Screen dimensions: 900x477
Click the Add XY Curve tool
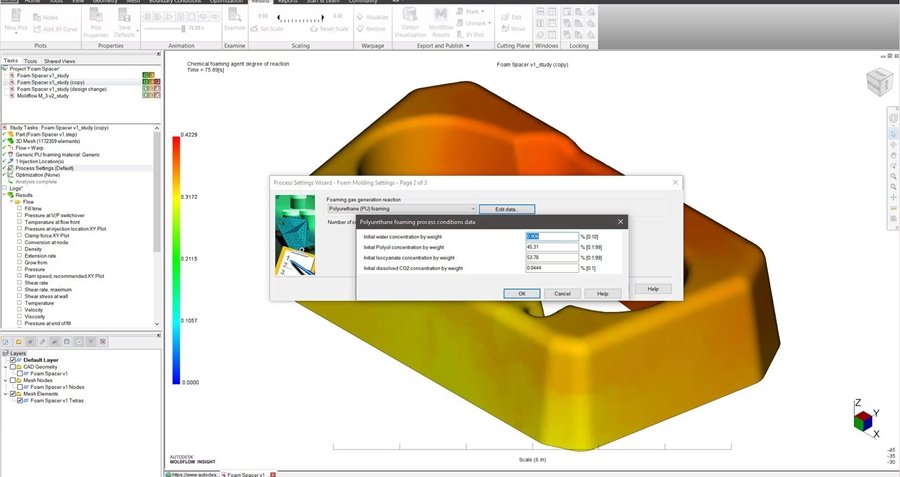tap(55, 29)
